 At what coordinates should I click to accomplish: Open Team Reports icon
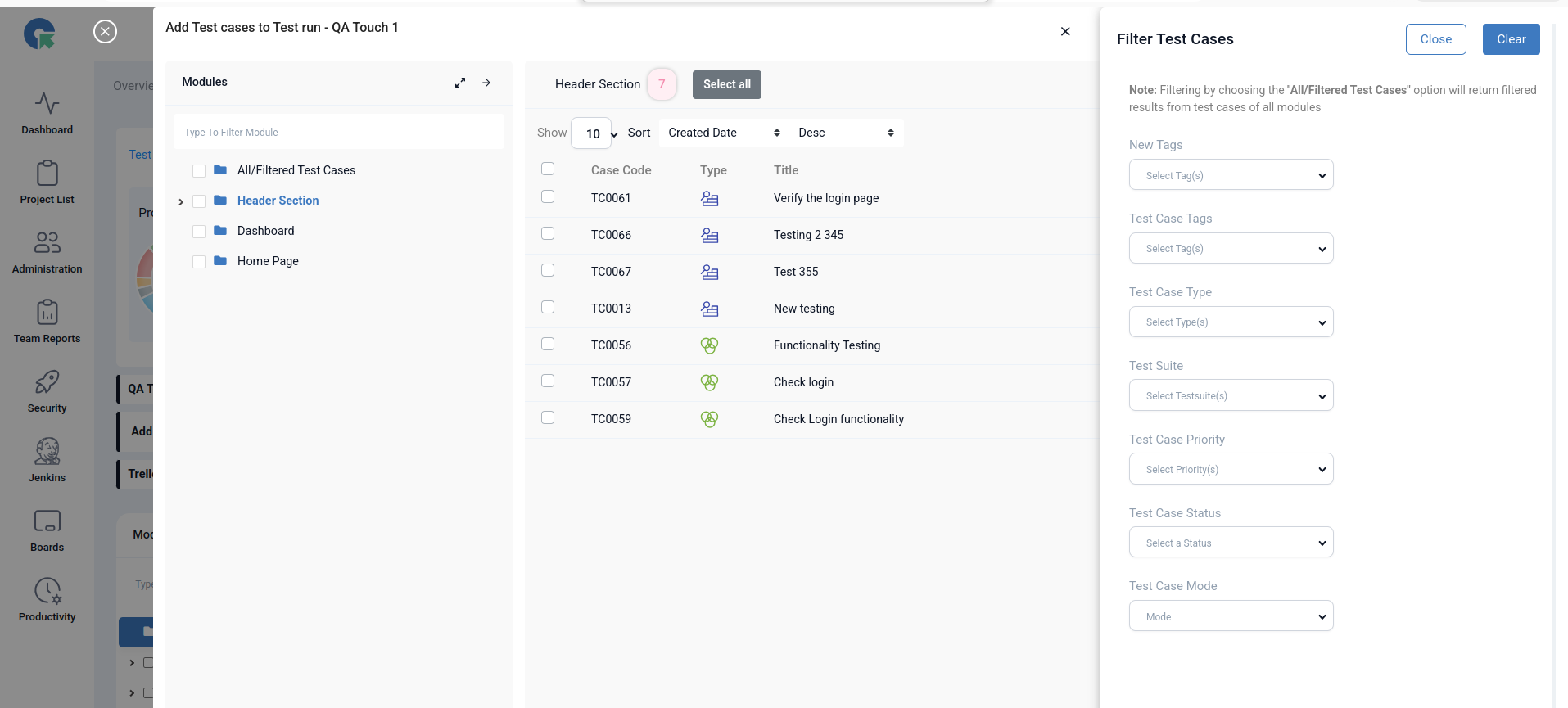[47, 313]
